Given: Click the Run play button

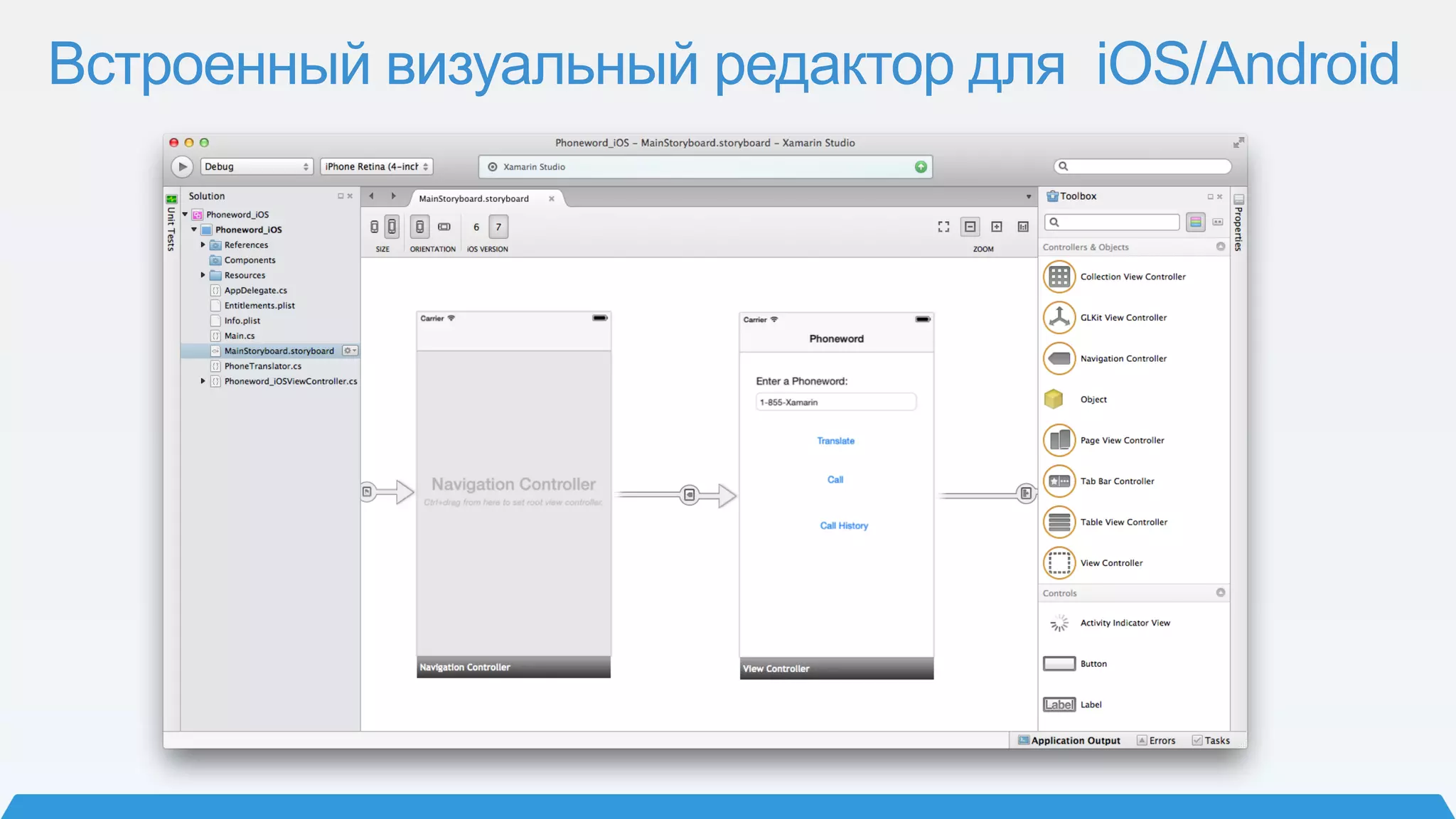Looking at the screenshot, I should click(182, 166).
